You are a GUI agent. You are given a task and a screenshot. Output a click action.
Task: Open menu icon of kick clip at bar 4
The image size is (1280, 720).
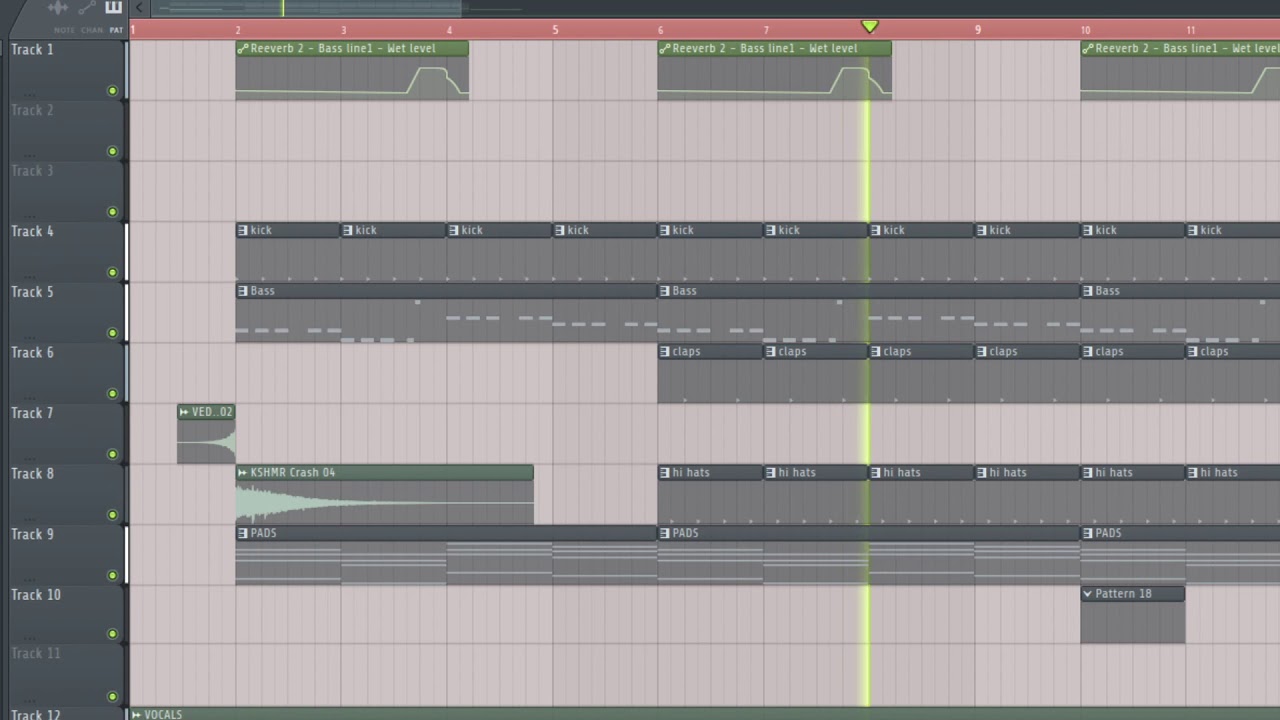point(454,230)
